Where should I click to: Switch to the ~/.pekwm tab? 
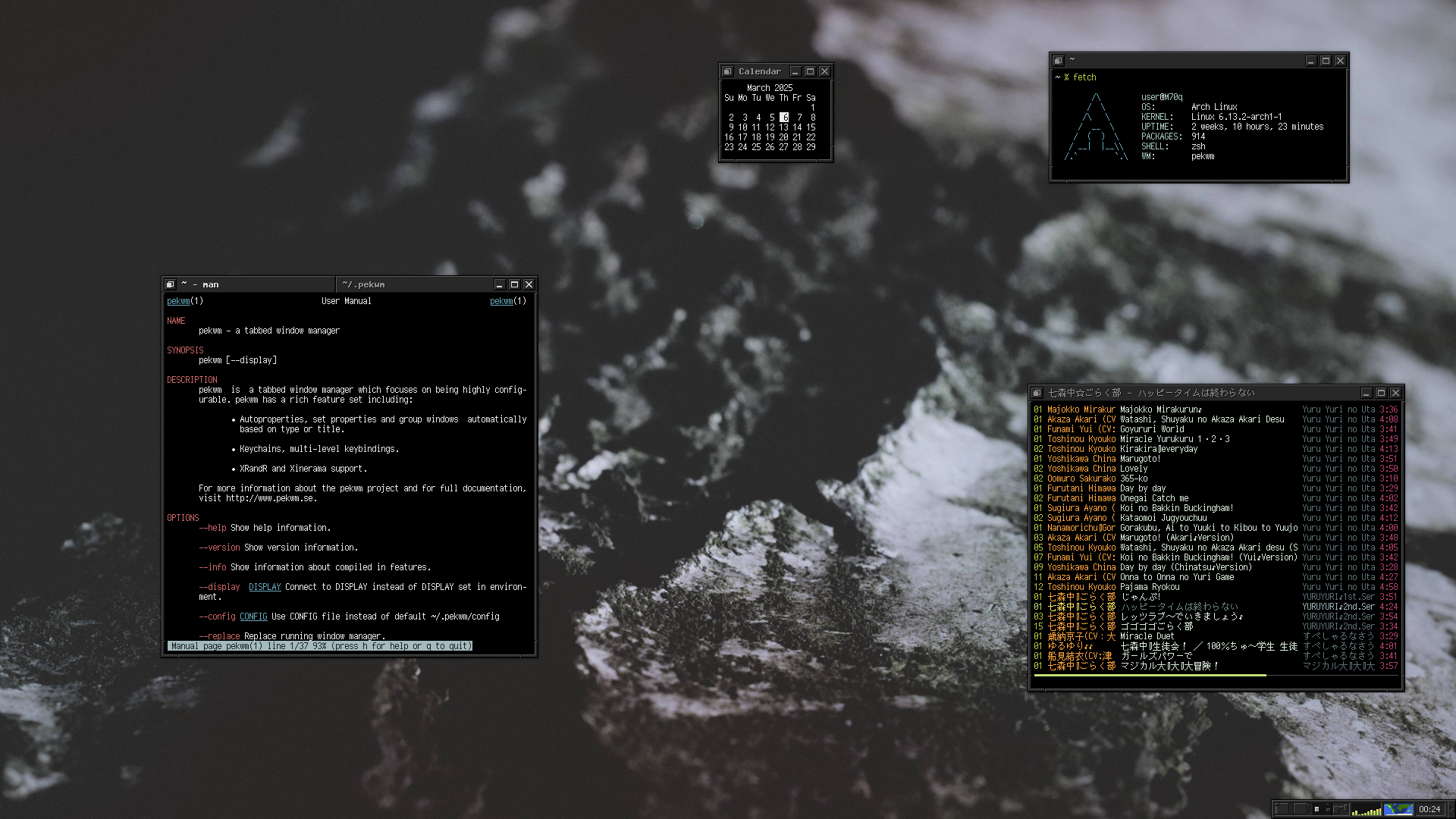coord(414,284)
